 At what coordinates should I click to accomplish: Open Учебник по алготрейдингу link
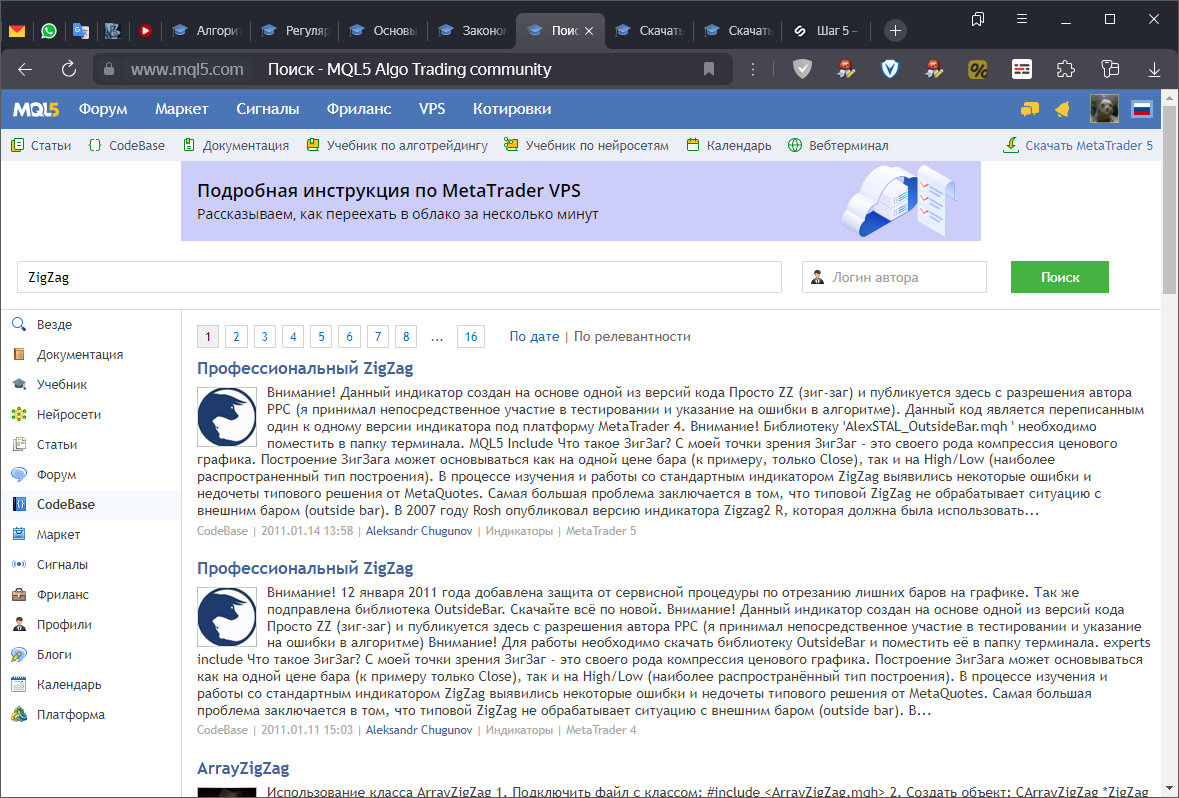(x=397, y=145)
